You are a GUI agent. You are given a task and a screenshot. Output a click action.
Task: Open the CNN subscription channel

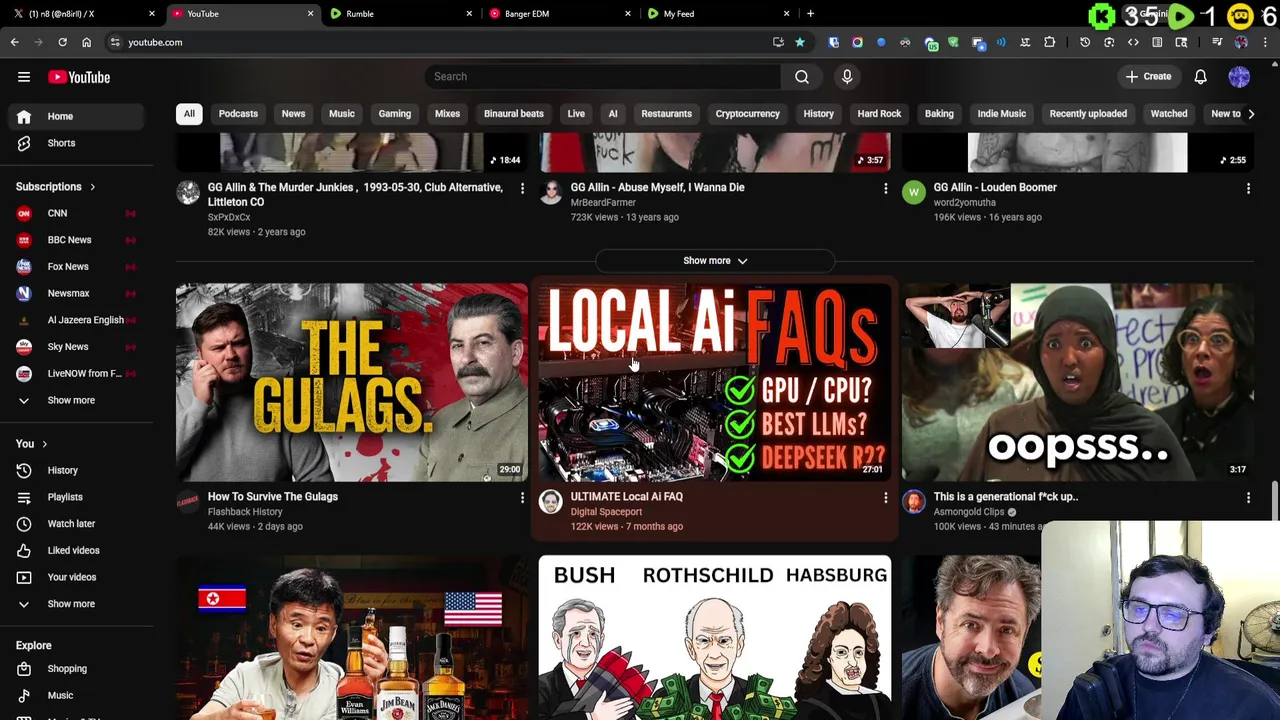(76, 213)
